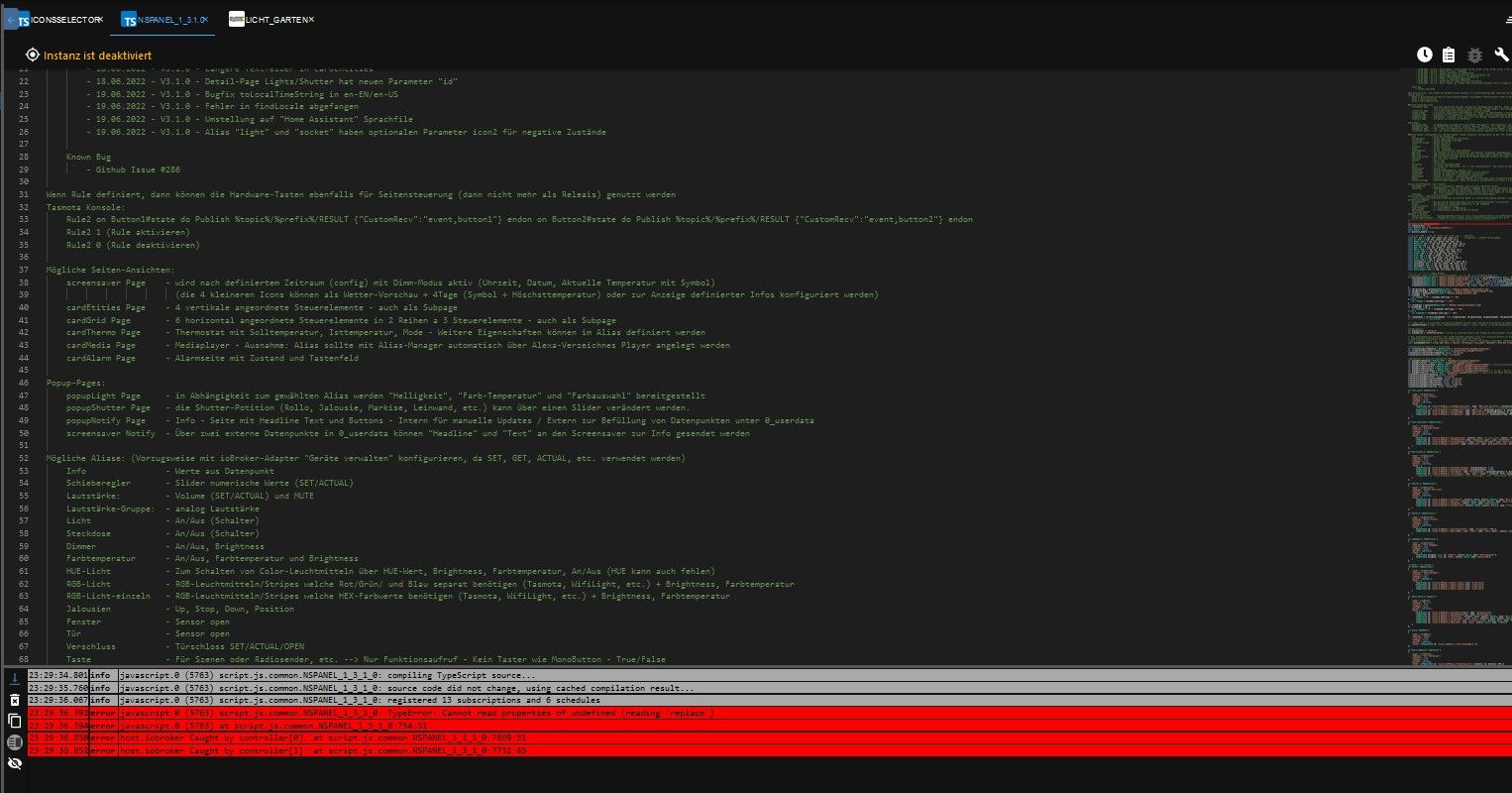Toggle the log layout icon
Image resolution: width=1512 pixels, height=793 pixels.
(14, 742)
